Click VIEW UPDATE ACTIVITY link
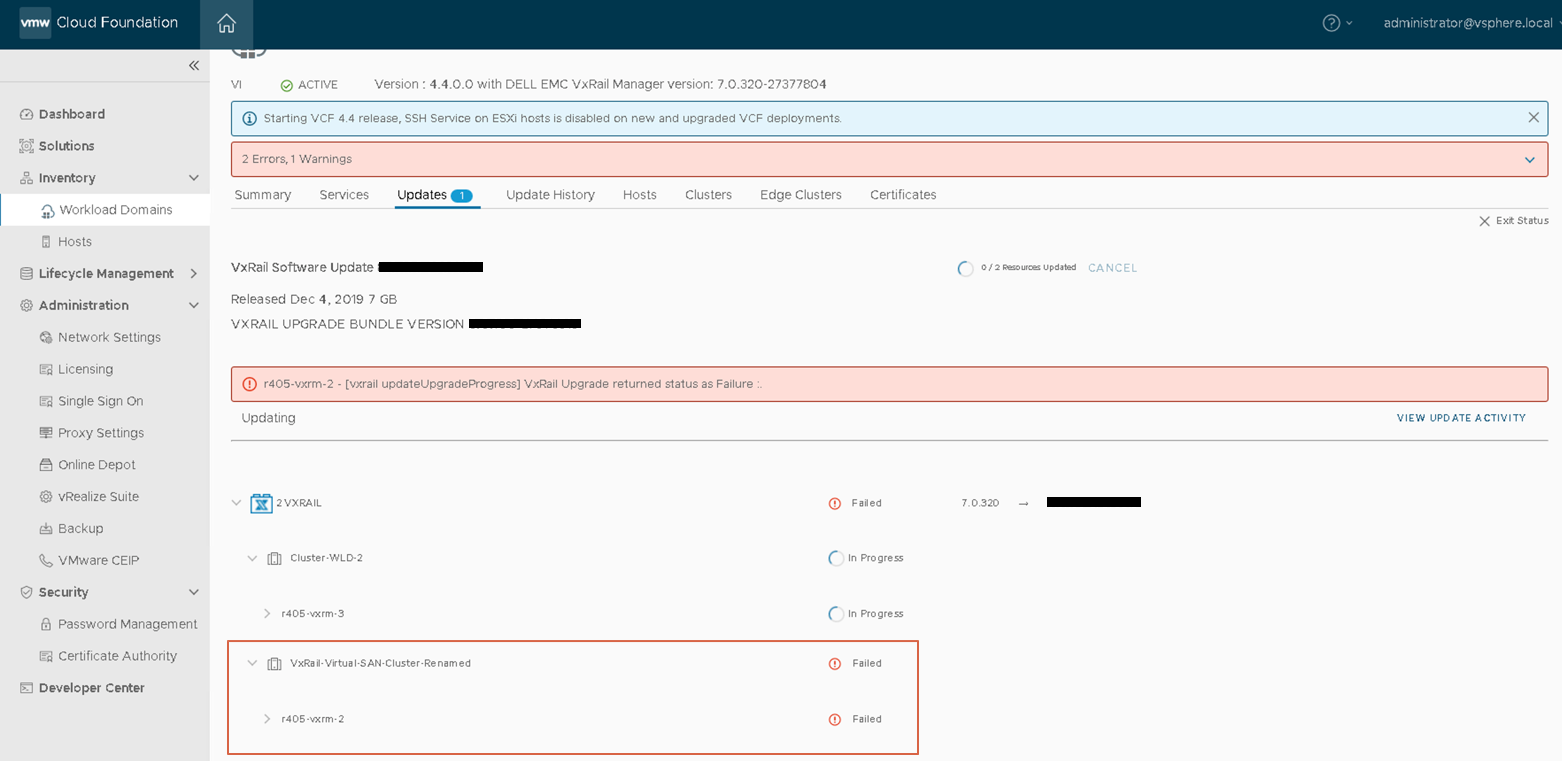Viewport: 1562px width, 761px height. pyautogui.click(x=1460, y=418)
